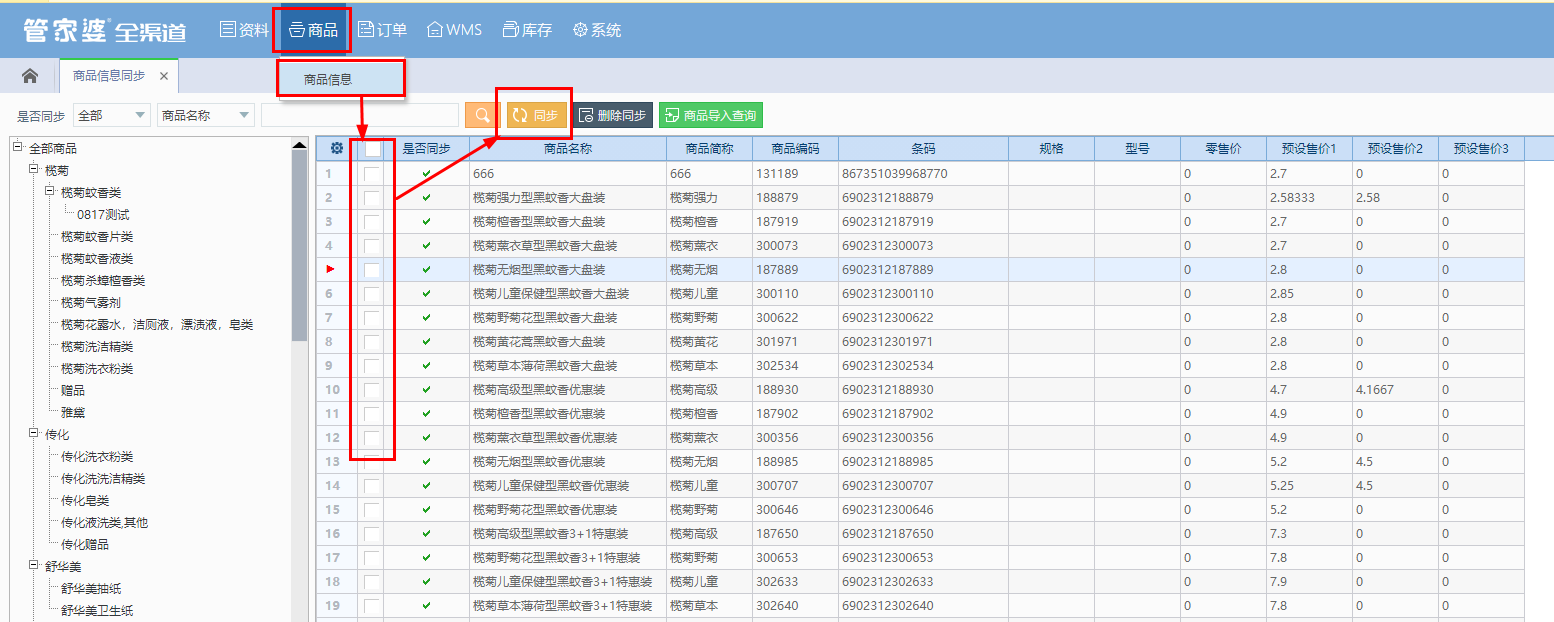Tick the select-all header checkbox
1554x622 pixels.
(372, 149)
